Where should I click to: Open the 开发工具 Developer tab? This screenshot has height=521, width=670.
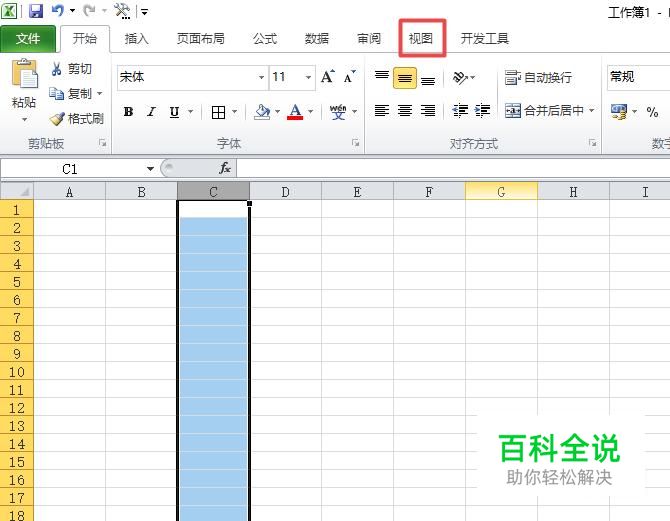(x=485, y=39)
